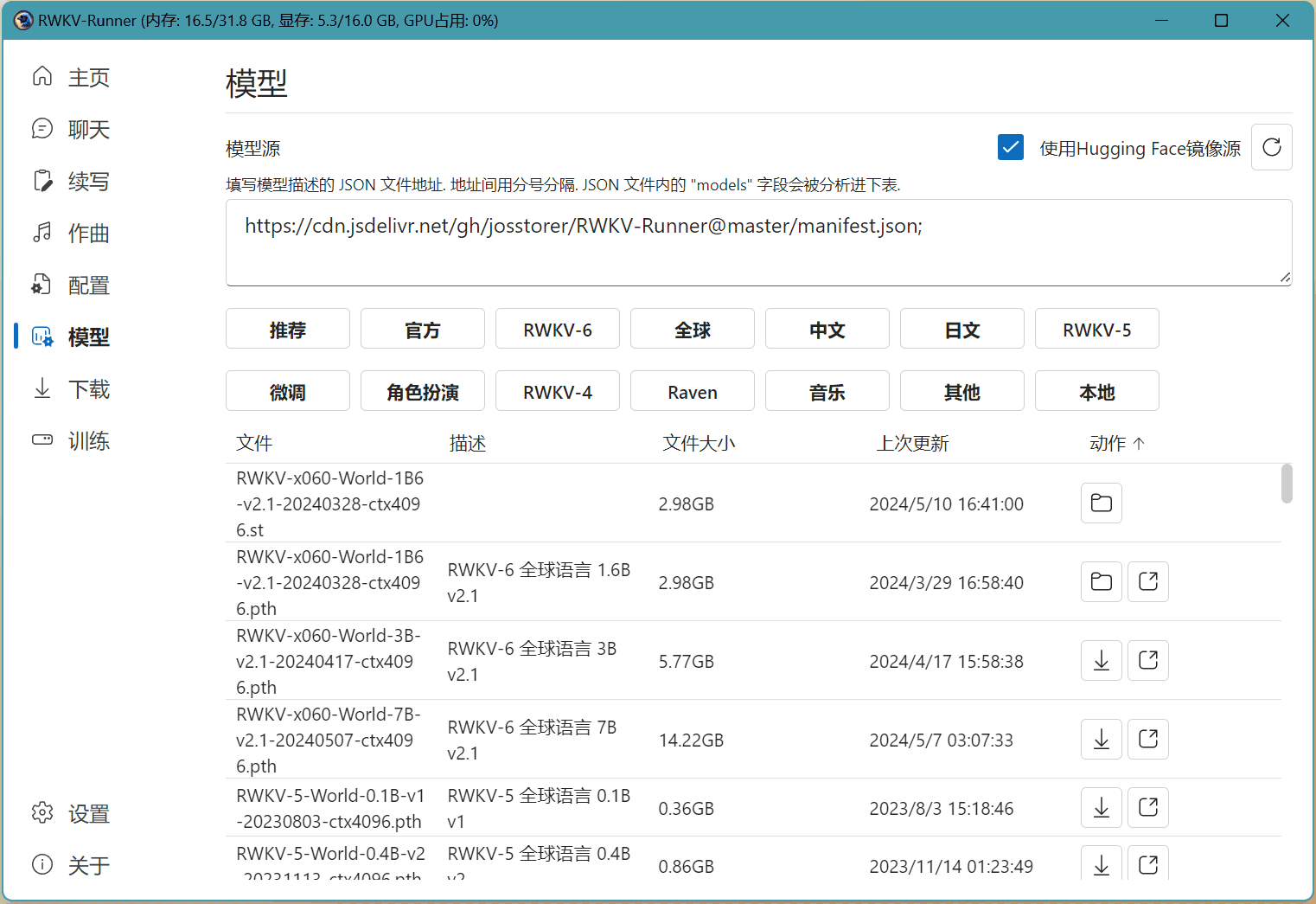
Task: Sort by 上次更新 column header
Action: click(912, 444)
